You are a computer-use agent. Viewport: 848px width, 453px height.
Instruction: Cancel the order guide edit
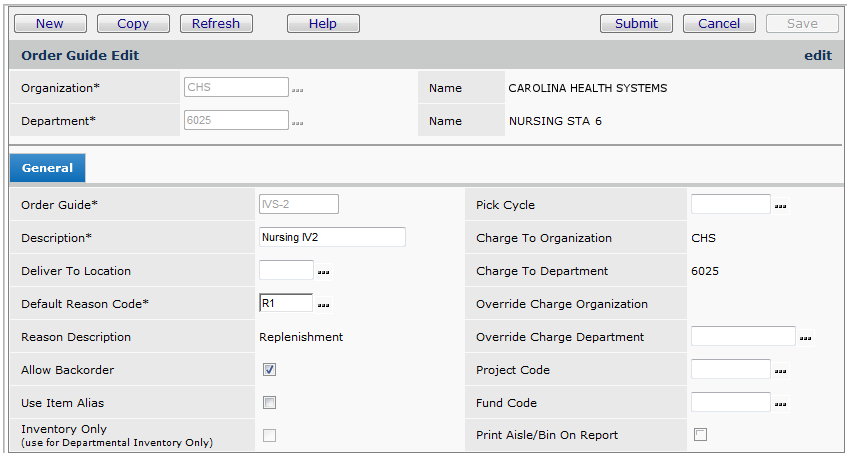pyautogui.click(x=719, y=24)
